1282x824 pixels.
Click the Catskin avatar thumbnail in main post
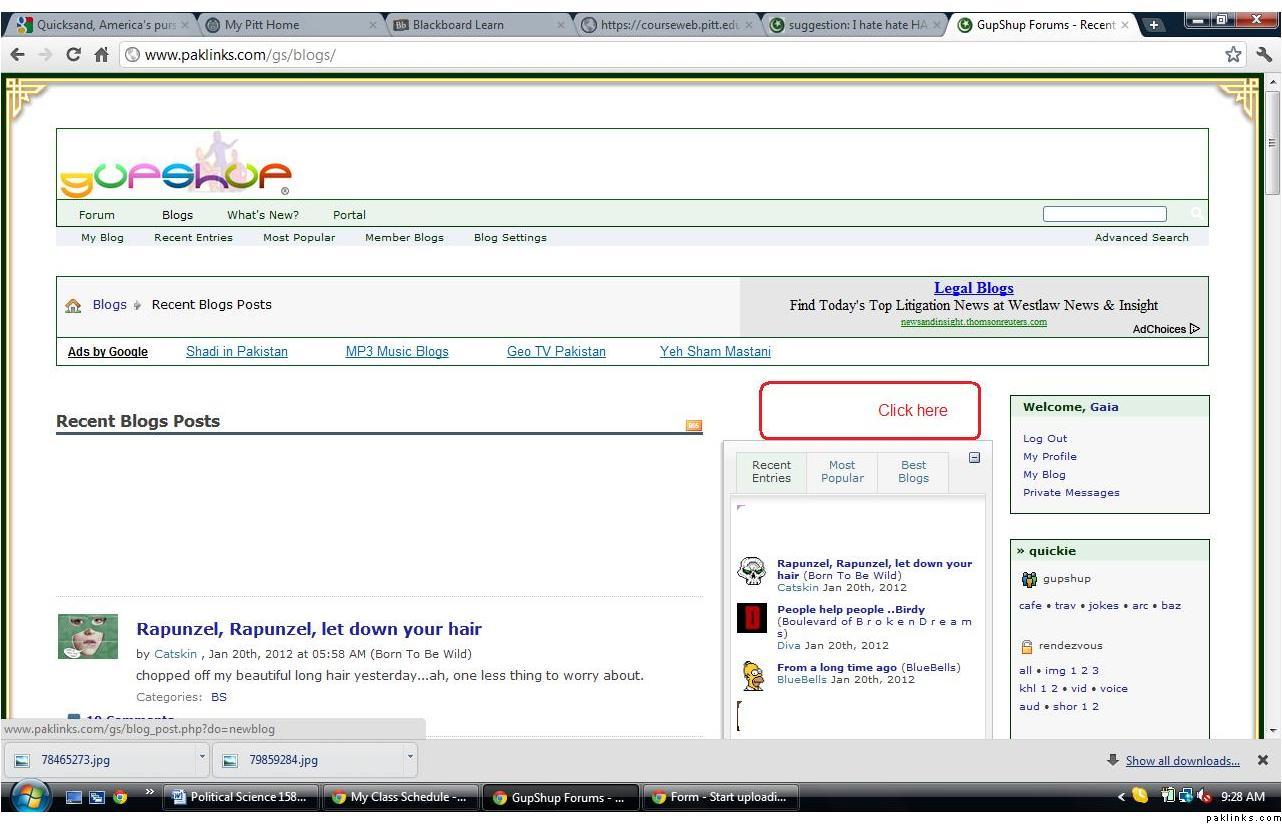click(88, 637)
